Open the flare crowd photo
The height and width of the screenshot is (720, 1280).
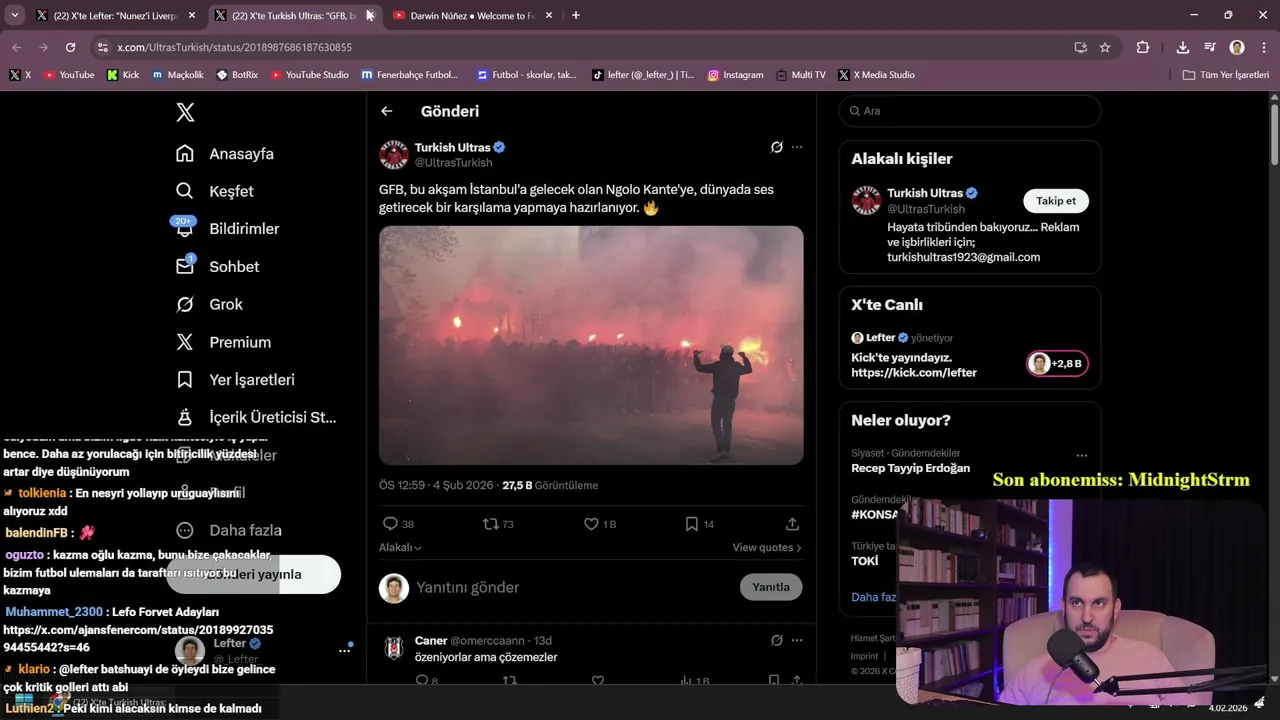(x=591, y=345)
